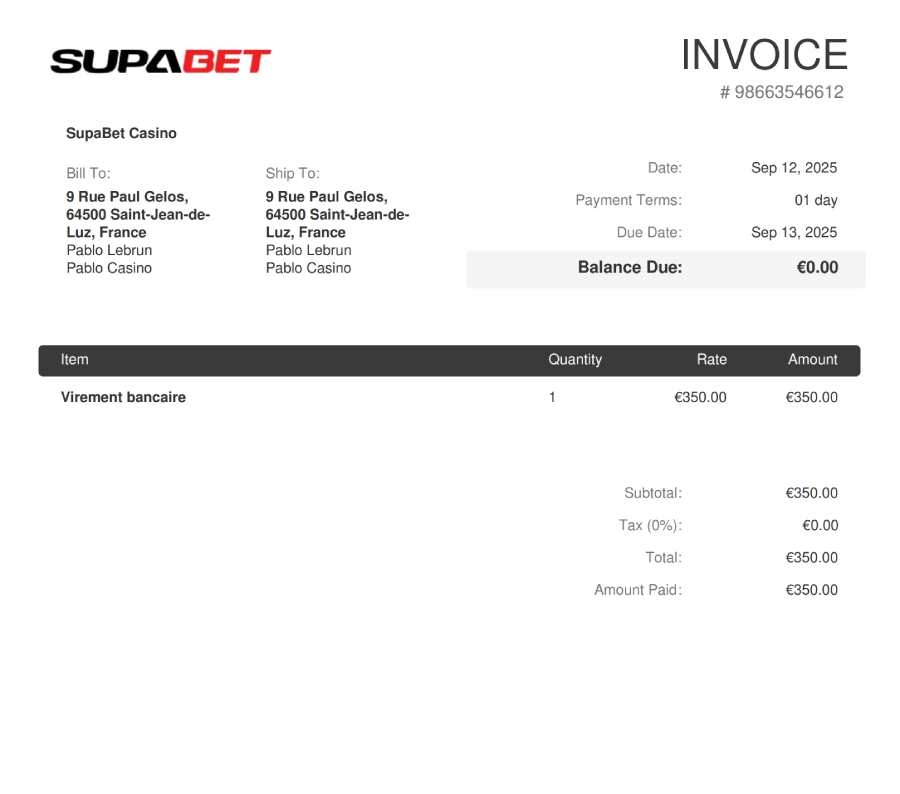The height and width of the screenshot is (794, 900).
Task: Select the SupaBet Casino company name
Action: click(x=121, y=133)
